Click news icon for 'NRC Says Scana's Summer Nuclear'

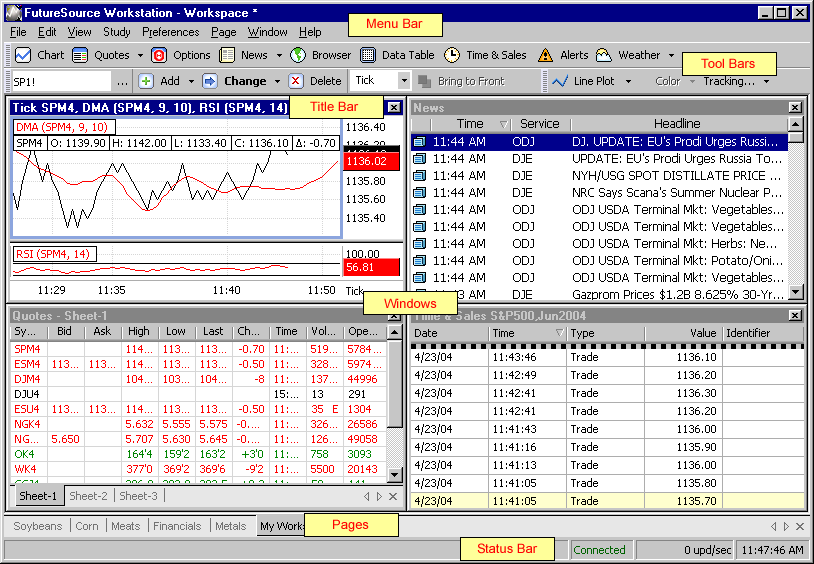pos(419,193)
